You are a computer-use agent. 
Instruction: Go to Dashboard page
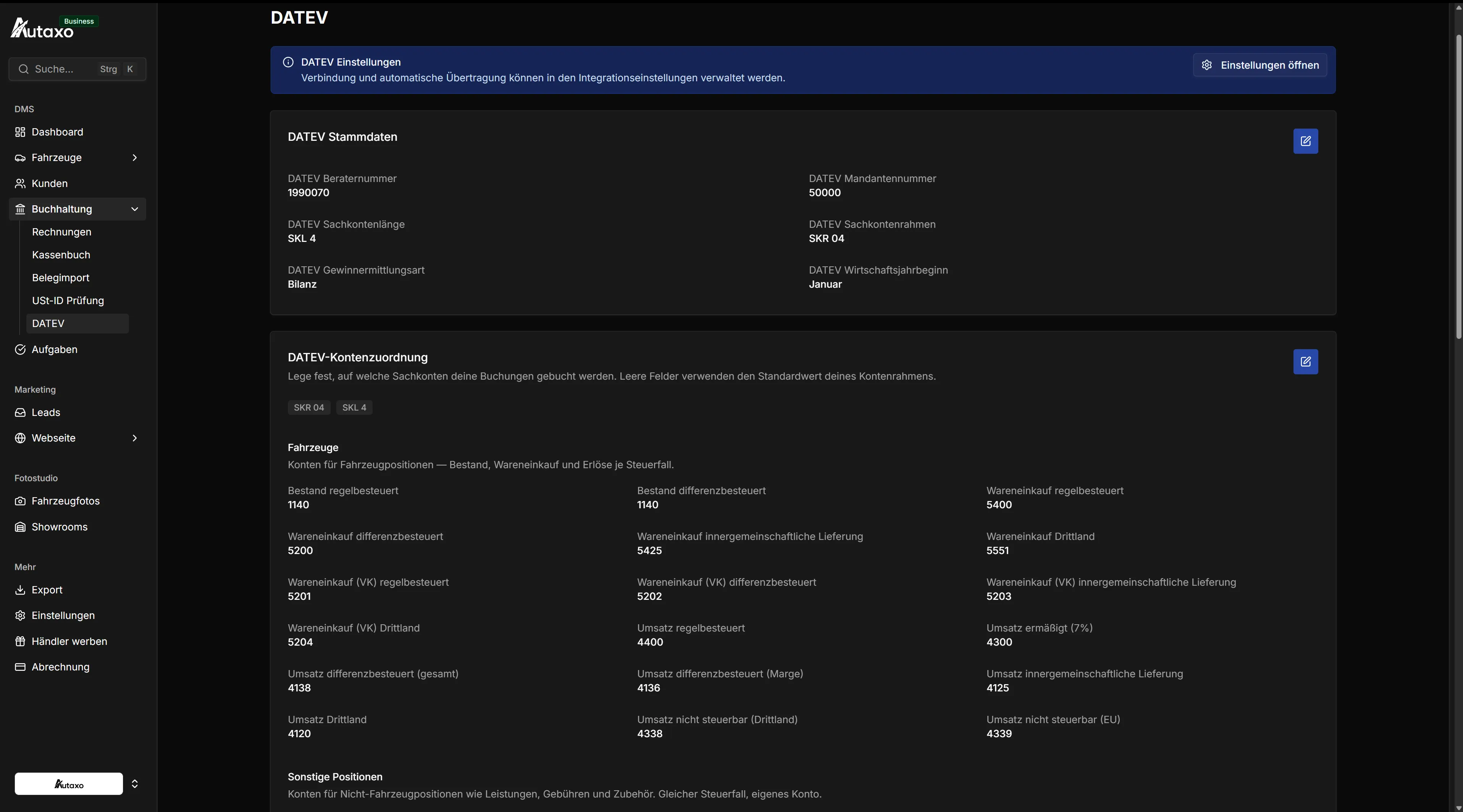point(77,132)
